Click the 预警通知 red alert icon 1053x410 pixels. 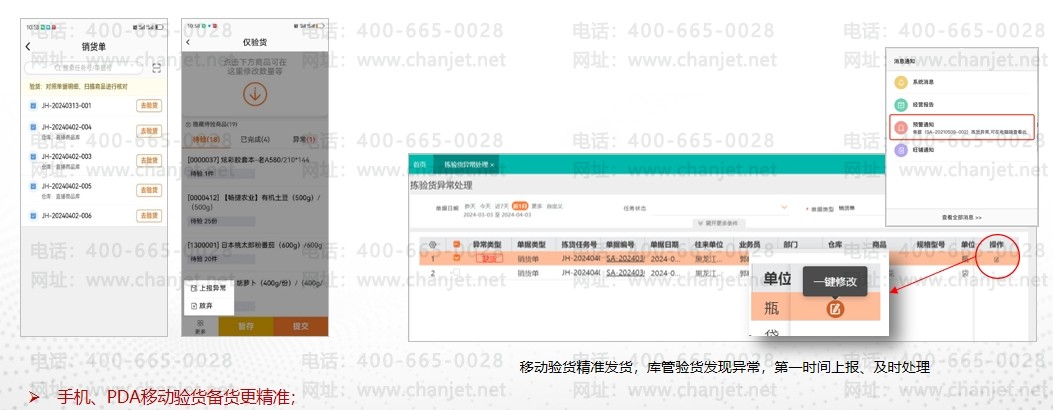pyautogui.click(x=901, y=128)
